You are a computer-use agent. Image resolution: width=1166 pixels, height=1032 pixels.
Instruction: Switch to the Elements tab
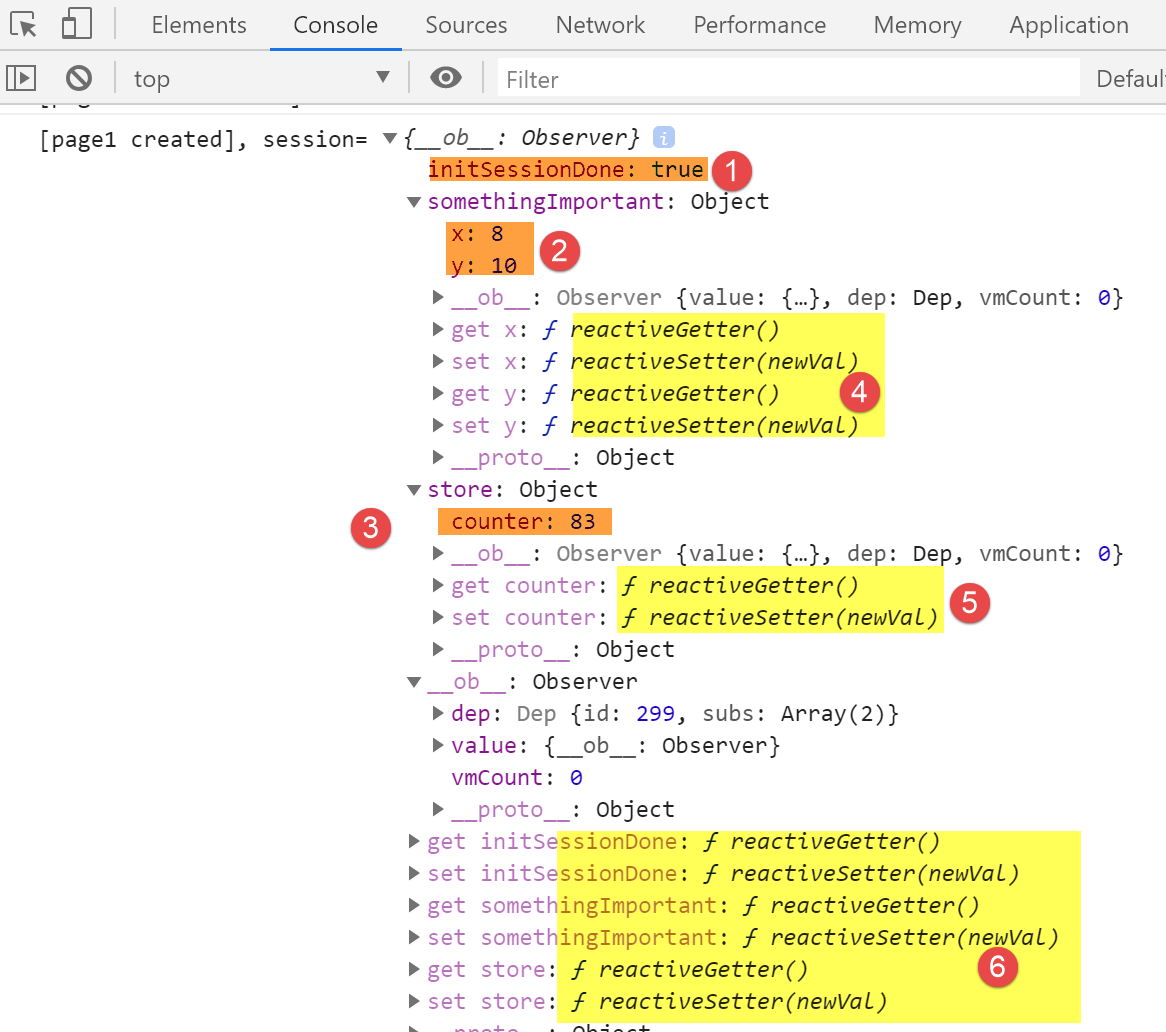[x=199, y=25]
